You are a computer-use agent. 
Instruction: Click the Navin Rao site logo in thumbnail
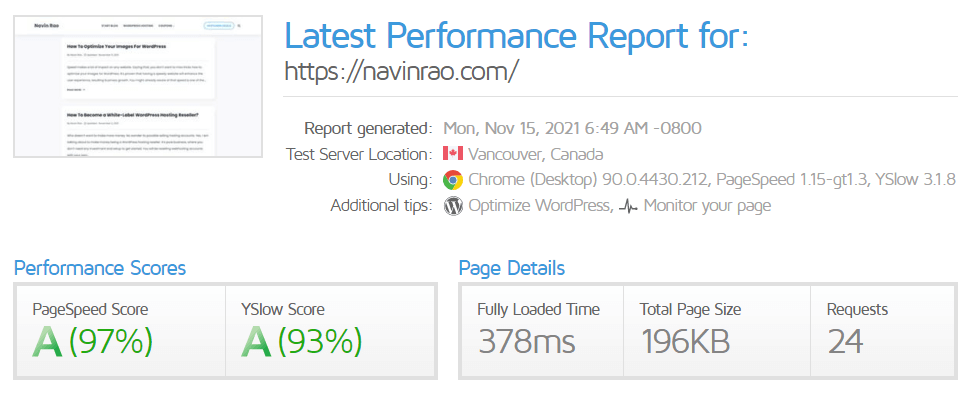click(46, 26)
